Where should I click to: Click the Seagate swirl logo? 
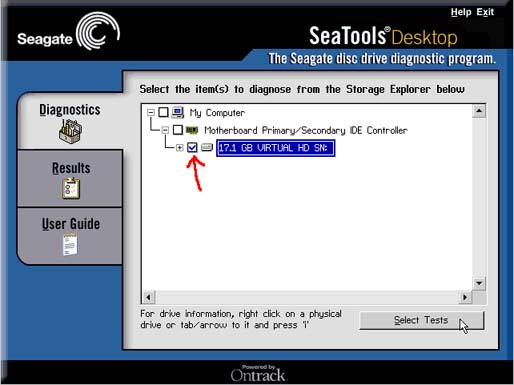coord(98,31)
